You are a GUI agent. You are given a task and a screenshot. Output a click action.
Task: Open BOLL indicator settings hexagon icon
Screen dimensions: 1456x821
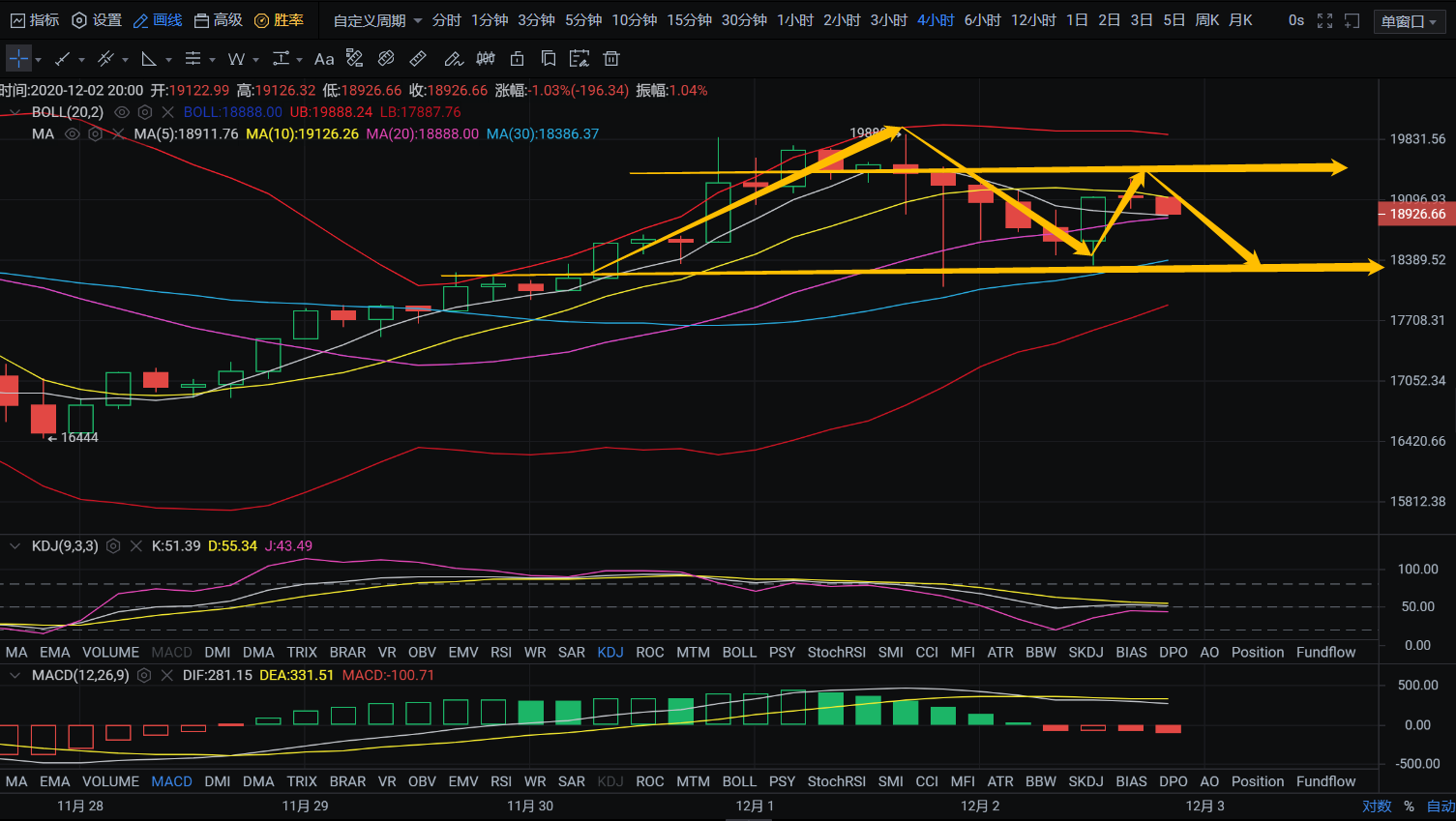[x=145, y=112]
